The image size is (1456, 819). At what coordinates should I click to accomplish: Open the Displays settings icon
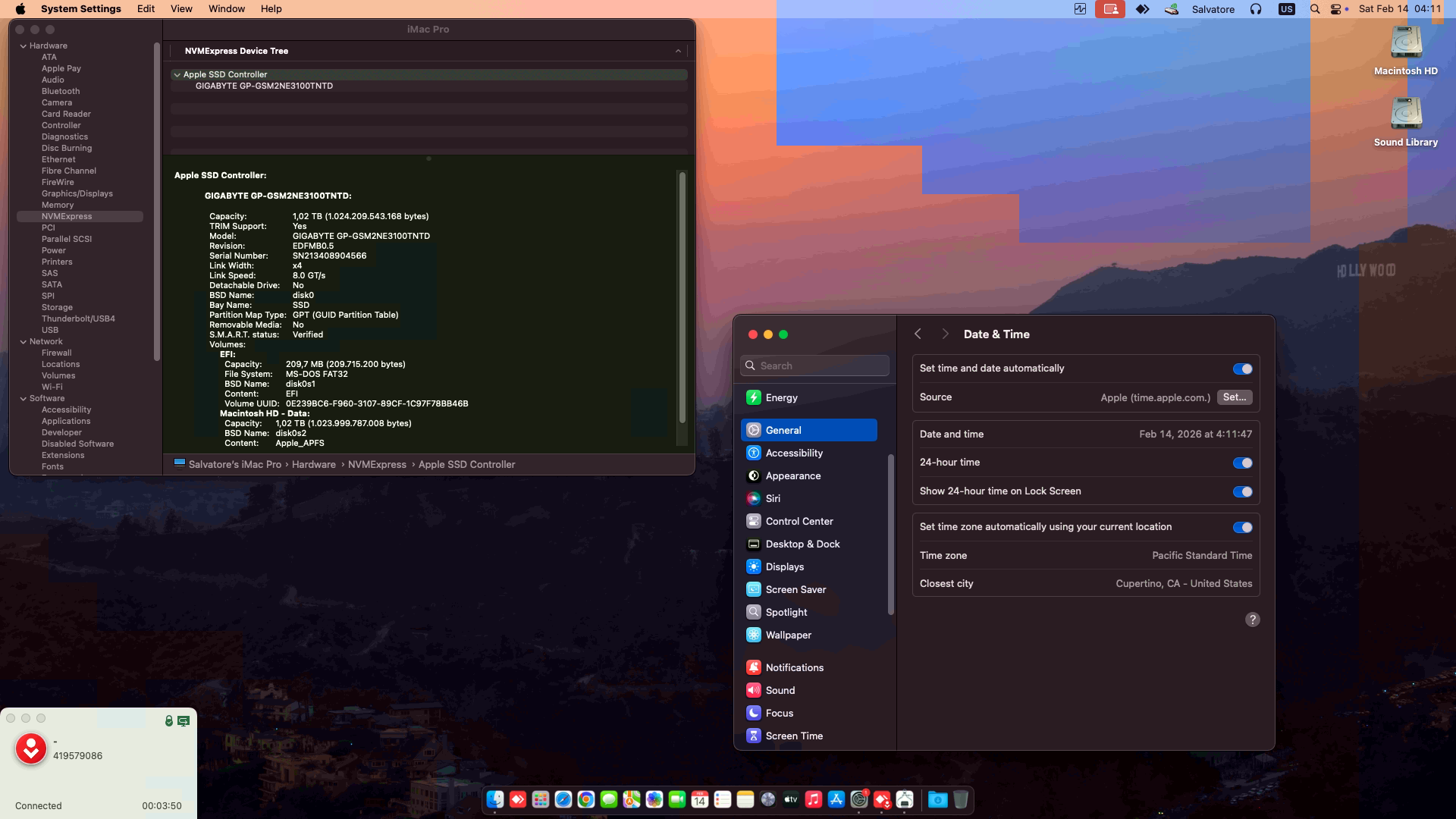click(753, 566)
